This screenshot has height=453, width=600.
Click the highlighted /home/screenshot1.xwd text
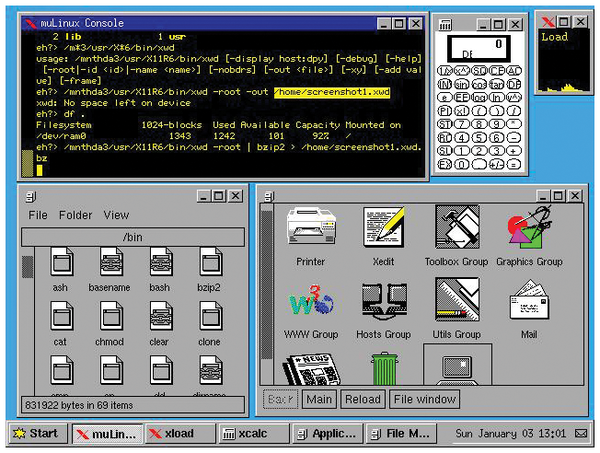click(332, 92)
